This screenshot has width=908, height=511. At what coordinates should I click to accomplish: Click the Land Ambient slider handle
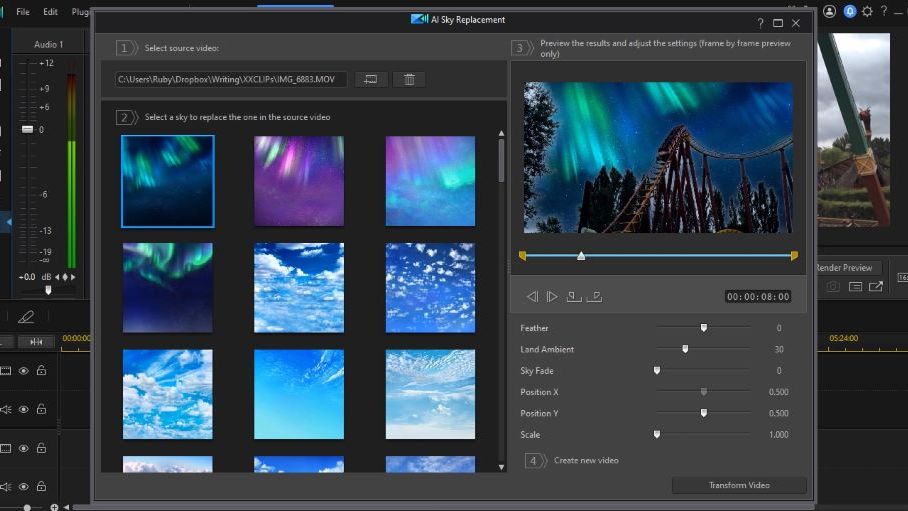(x=685, y=349)
